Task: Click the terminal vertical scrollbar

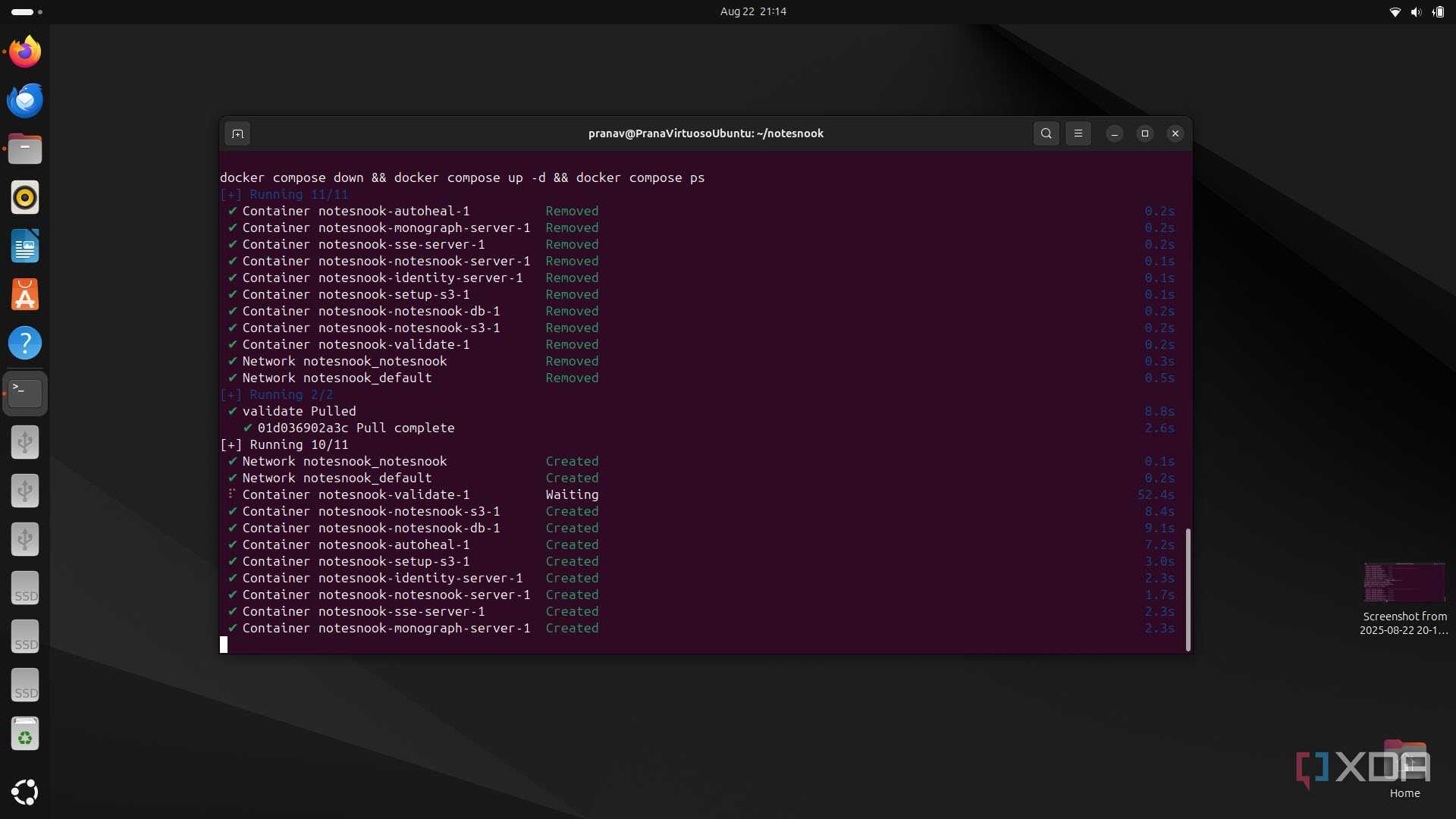Action: (x=1188, y=589)
